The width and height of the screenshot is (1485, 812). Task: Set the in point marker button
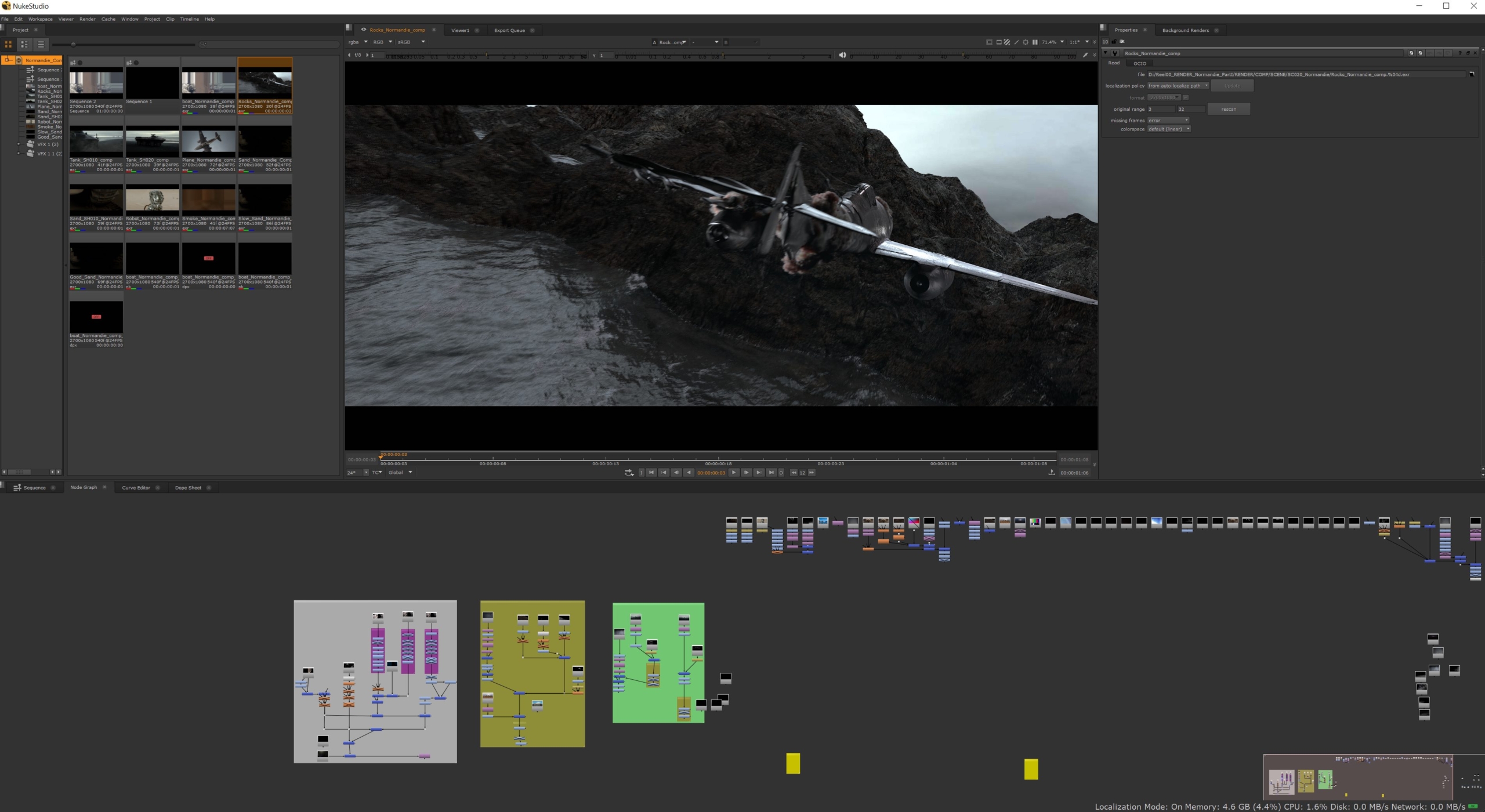click(641, 473)
